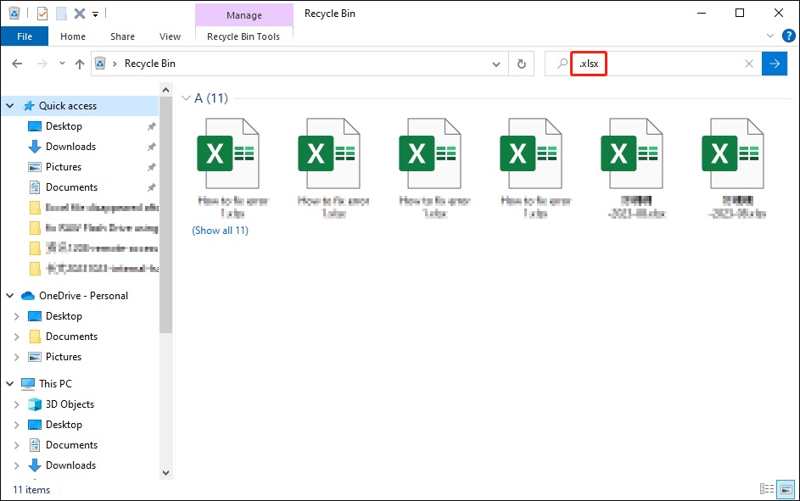Open the Help question mark icon
Viewport: 800px width, 501px height.
click(x=788, y=36)
